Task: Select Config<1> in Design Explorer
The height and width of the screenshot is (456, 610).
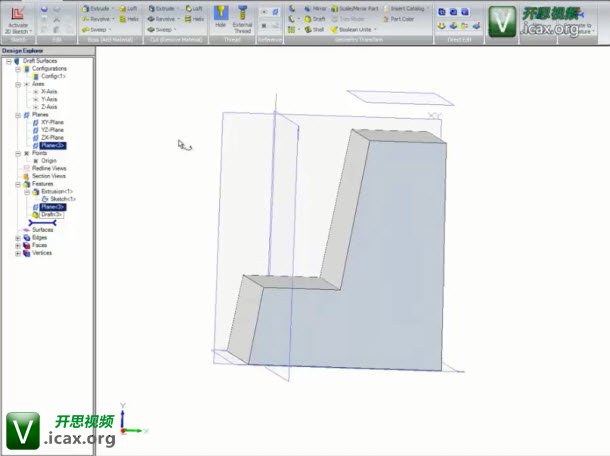Action: 53,76
